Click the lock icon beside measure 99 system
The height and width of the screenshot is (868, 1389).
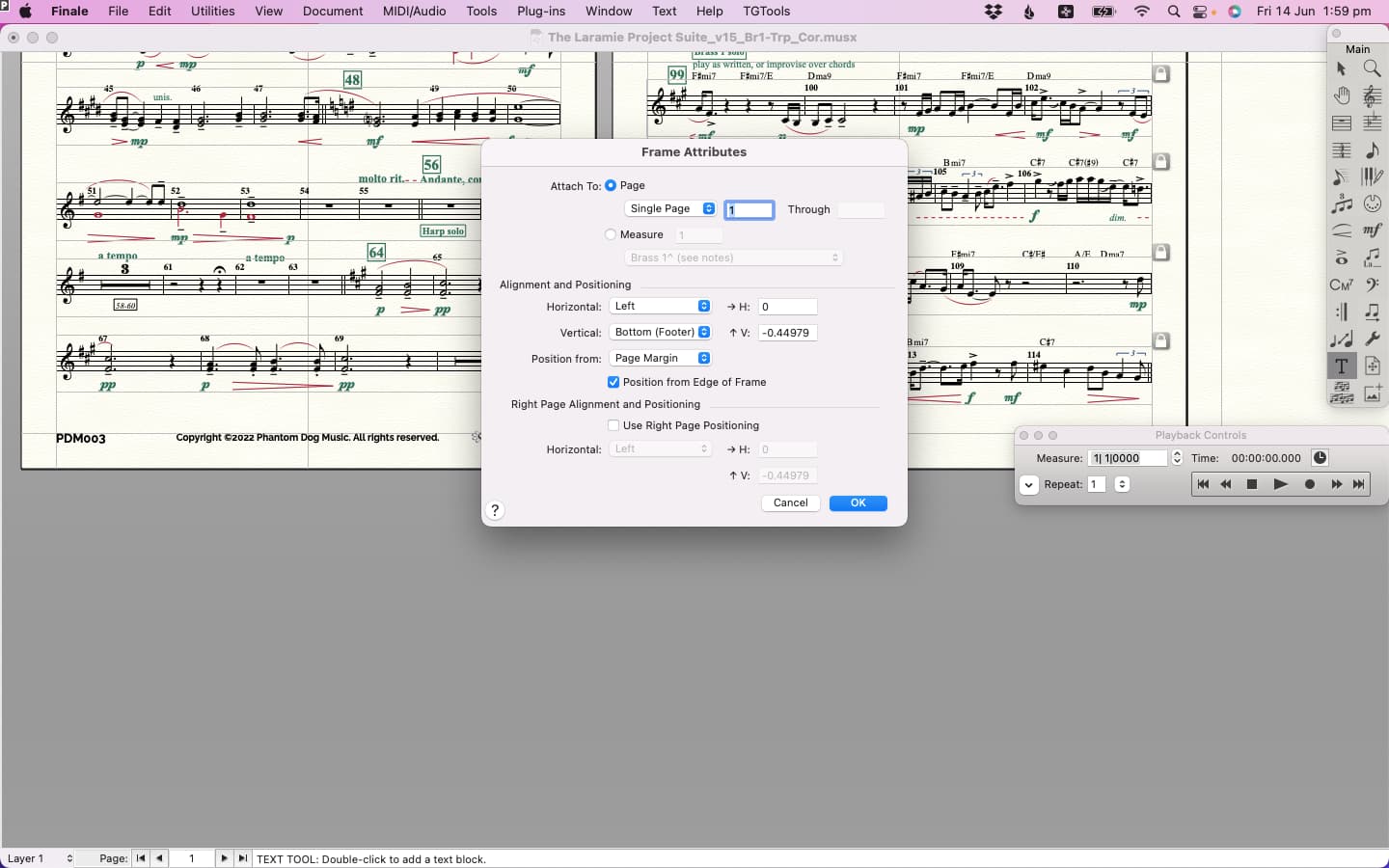tap(1161, 73)
